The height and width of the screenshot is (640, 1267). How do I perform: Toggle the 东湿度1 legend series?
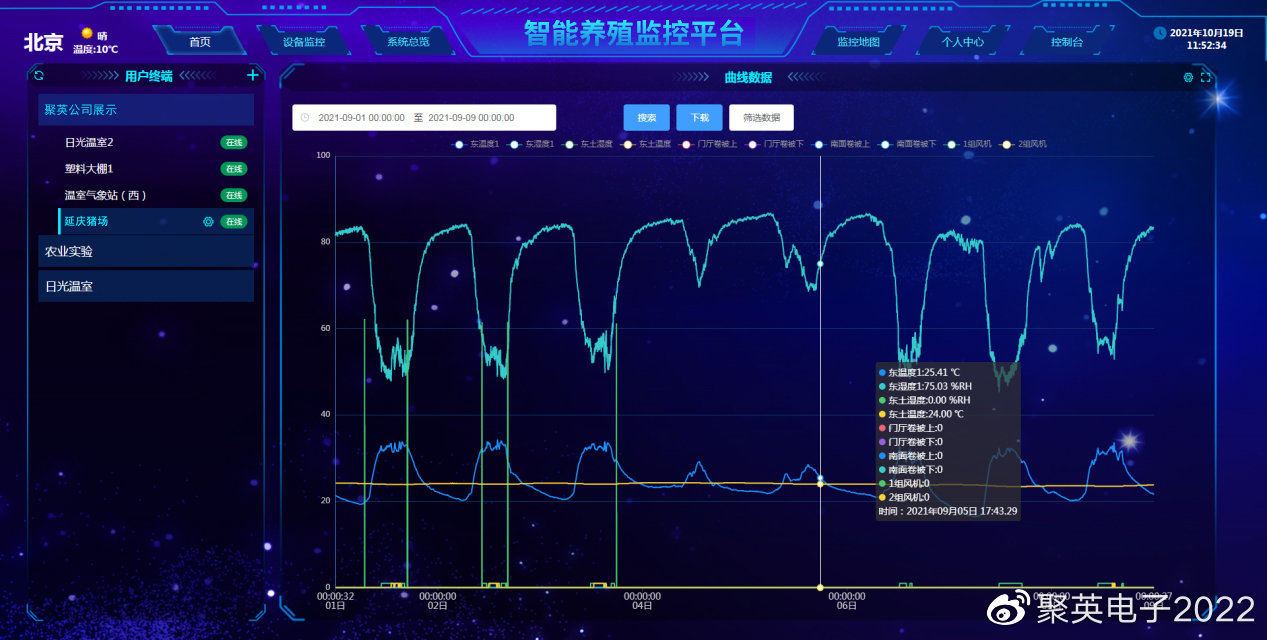[532, 144]
